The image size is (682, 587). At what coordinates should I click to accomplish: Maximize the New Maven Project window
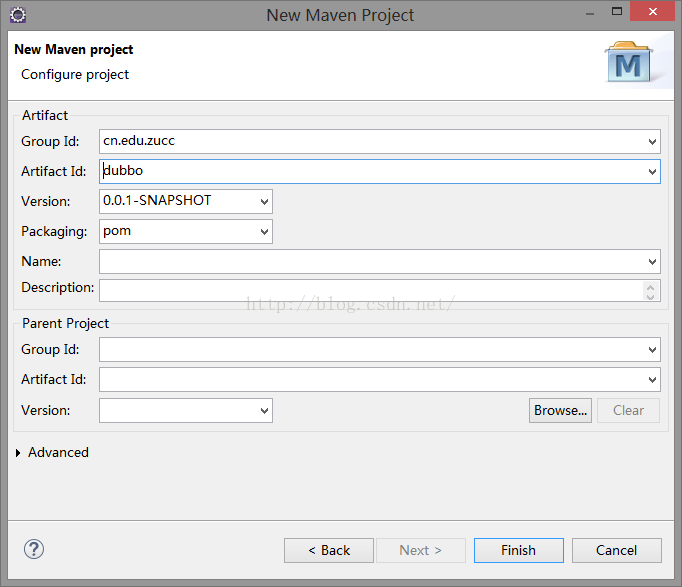(x=617, y=11)
